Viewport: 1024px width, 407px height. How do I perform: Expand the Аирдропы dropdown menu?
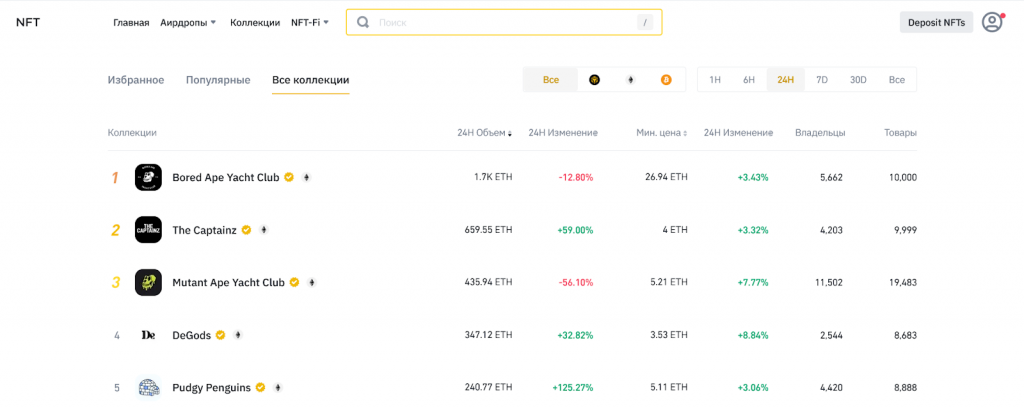pyautogui.click(x=188, y=22)
